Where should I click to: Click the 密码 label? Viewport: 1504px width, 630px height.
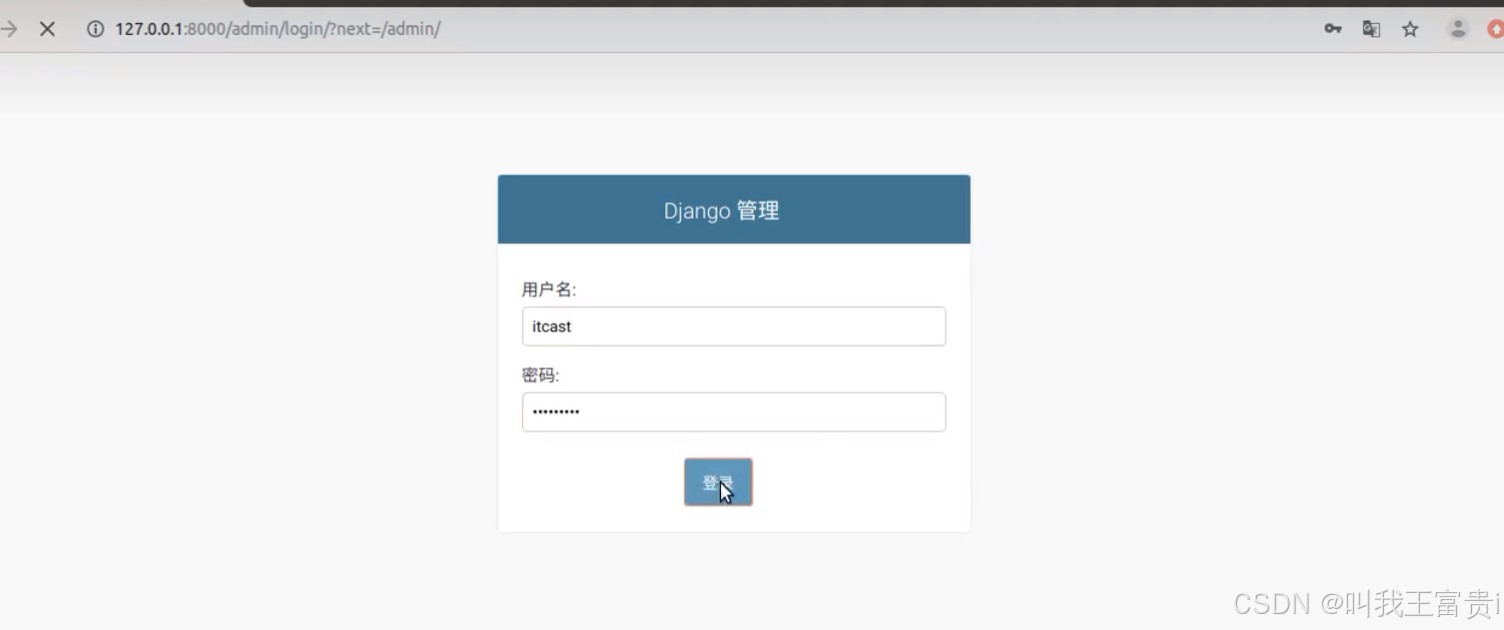[x=541, y=375]
